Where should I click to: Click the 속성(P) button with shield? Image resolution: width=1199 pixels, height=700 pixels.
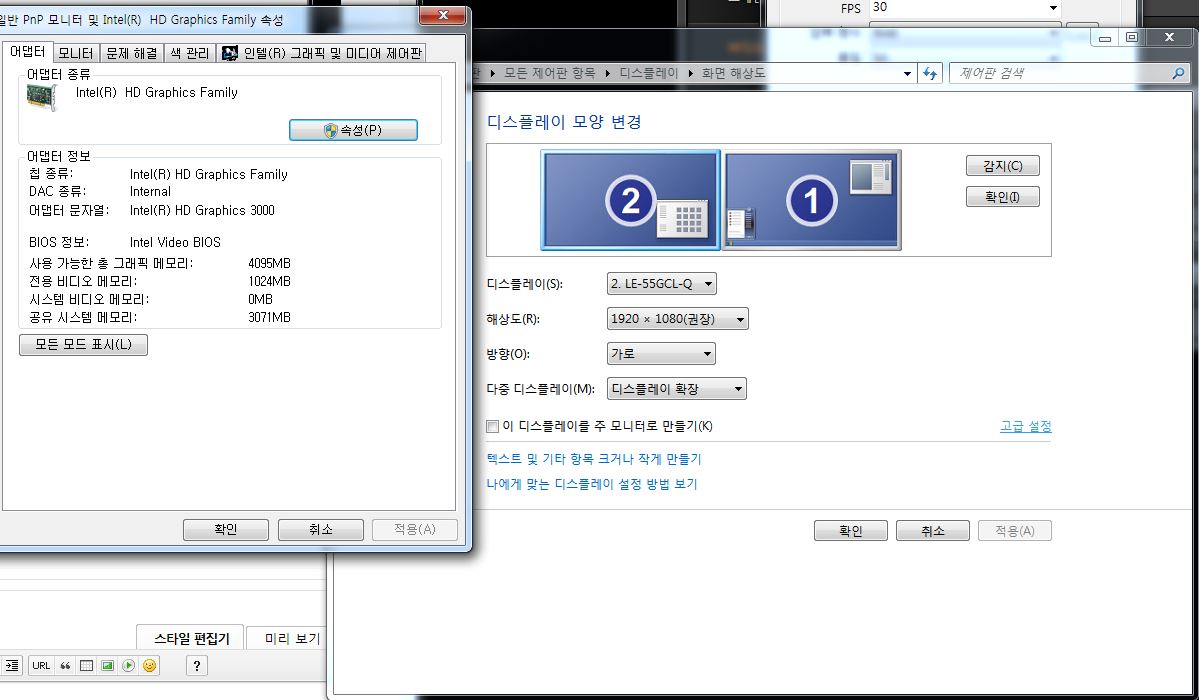353,130
